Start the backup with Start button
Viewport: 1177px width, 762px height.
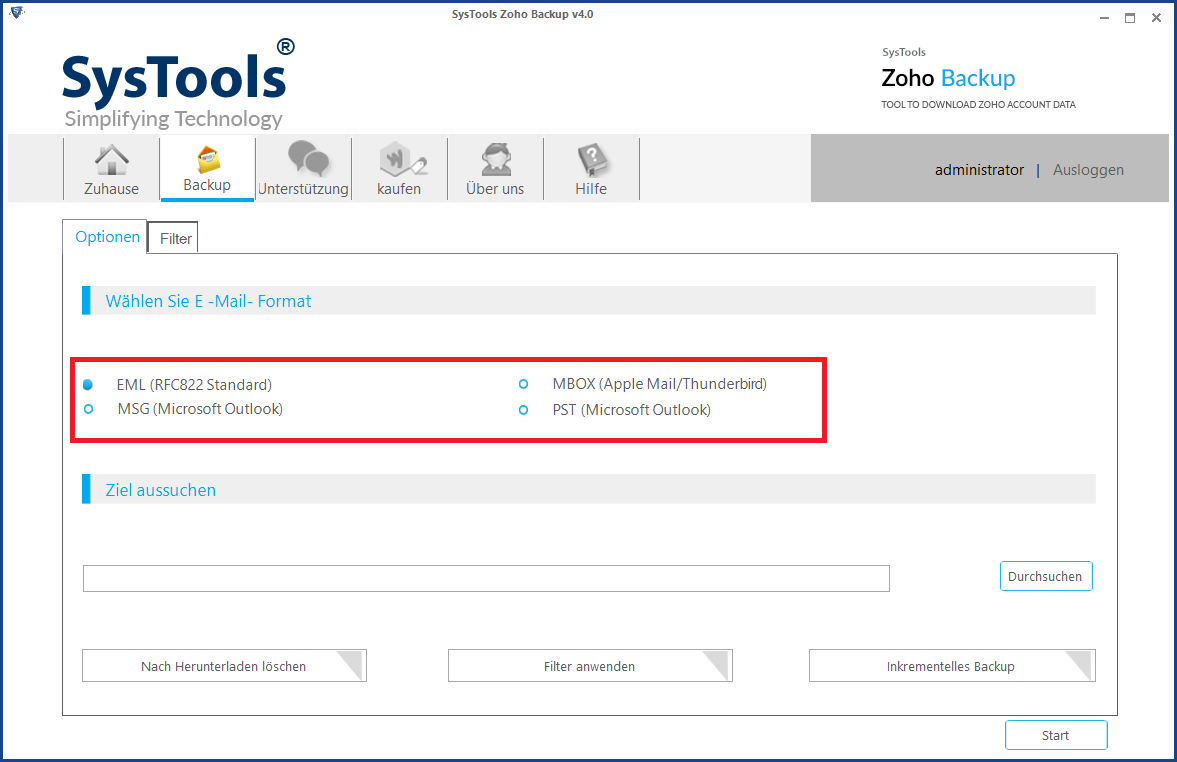click(x=1055, y=736)
